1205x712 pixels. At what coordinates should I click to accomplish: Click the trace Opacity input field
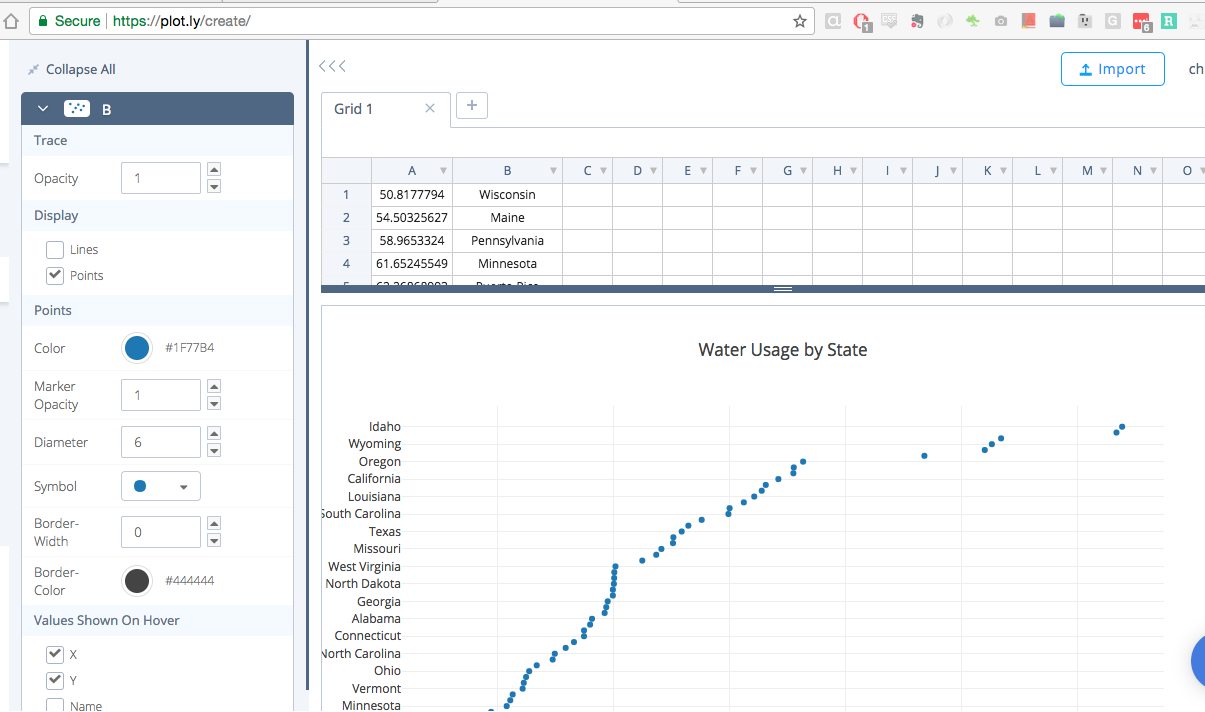(x=161, y=178)
